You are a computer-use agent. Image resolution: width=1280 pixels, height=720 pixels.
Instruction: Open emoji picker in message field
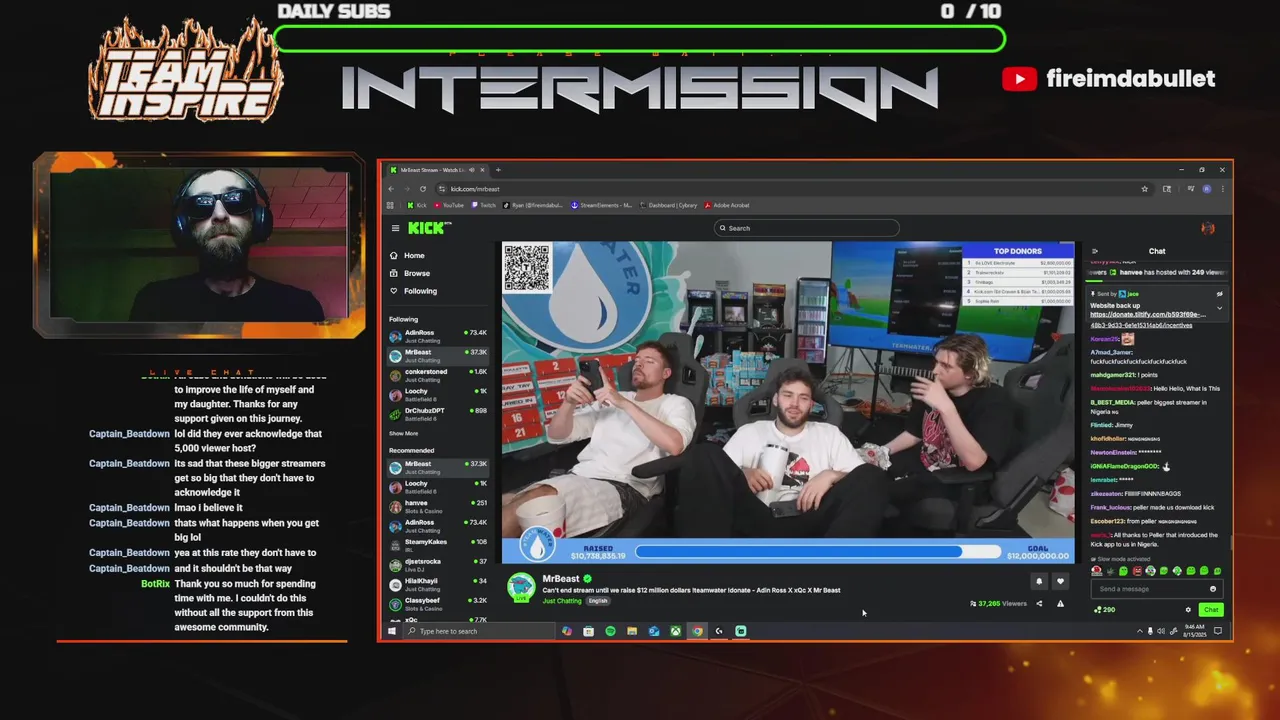coord(1213,589)
